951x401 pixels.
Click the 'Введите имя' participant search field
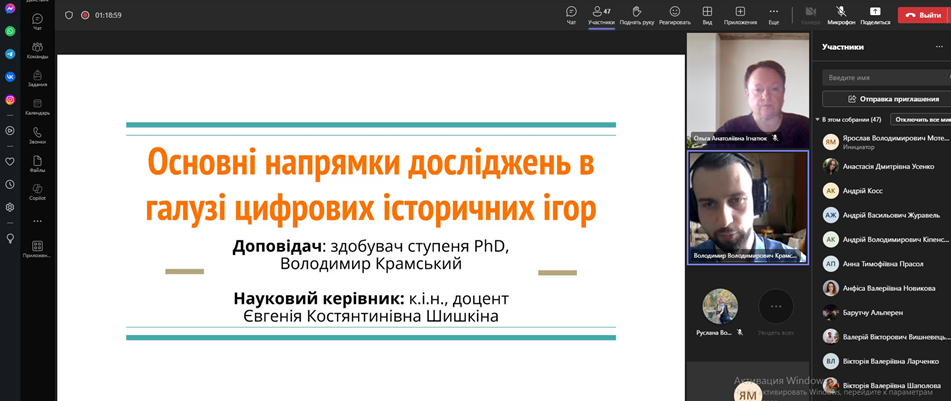tap(886, 77)
